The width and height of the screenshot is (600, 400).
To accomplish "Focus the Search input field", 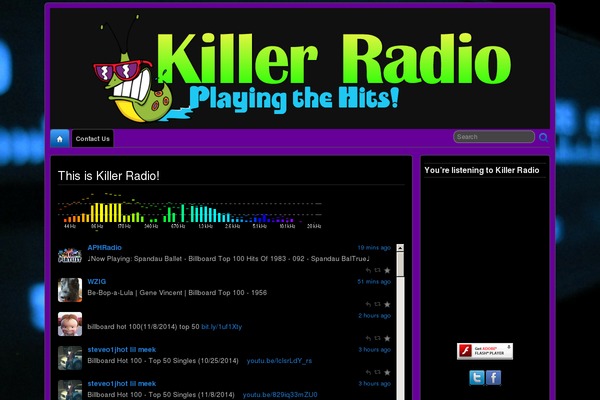I will [x=494, y=137].
